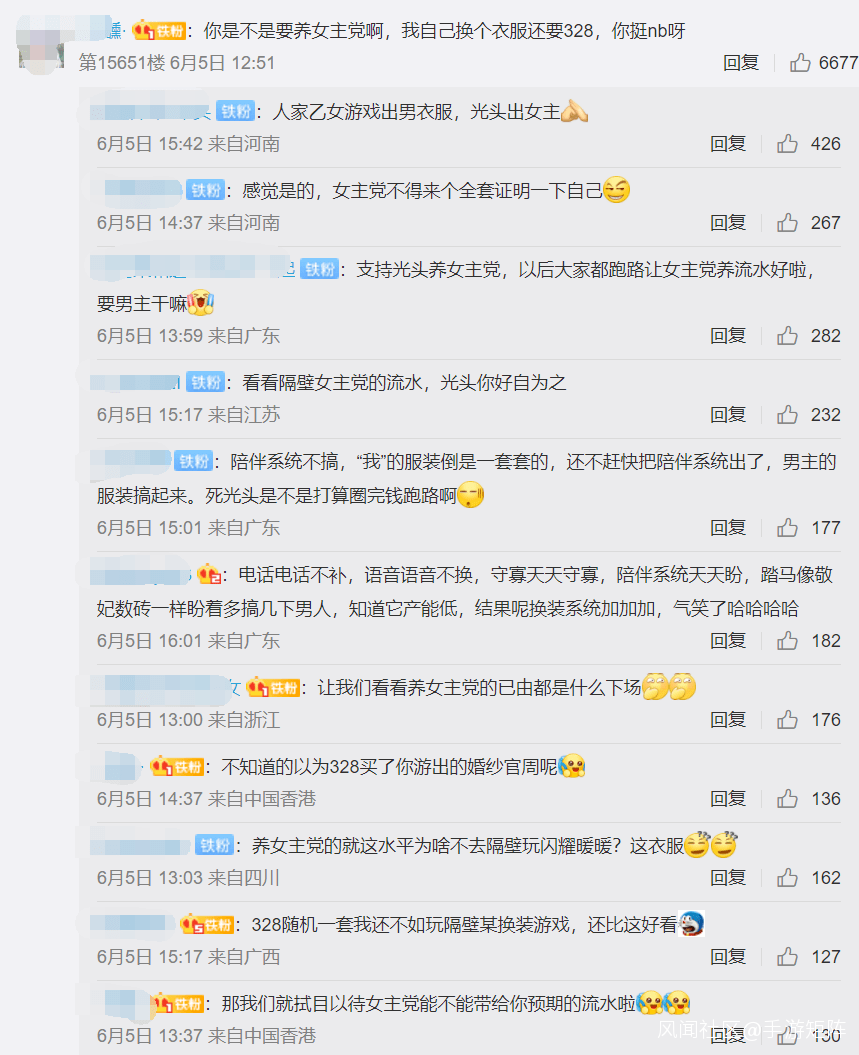Click thumbs-up on comment with 426 likes
This screenshot has width=859, height=1055.
click(787, 143)
